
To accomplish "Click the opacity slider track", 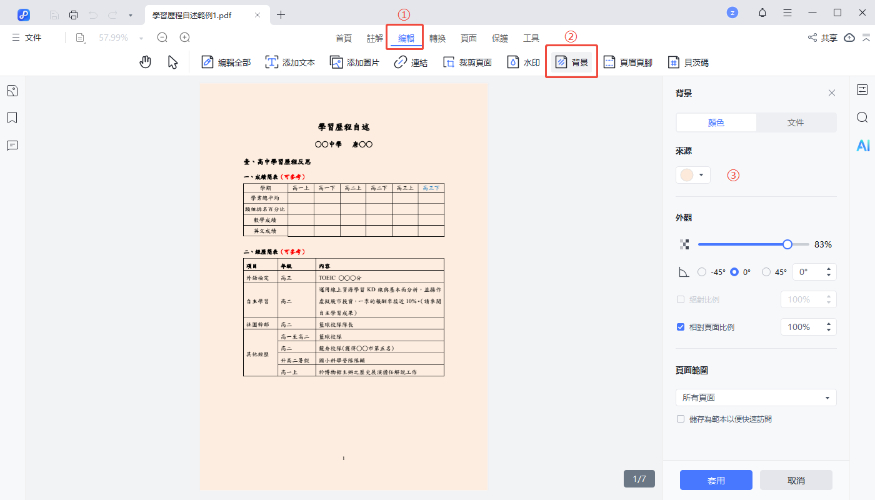I will pyautogui.click(x=740, y=244).
